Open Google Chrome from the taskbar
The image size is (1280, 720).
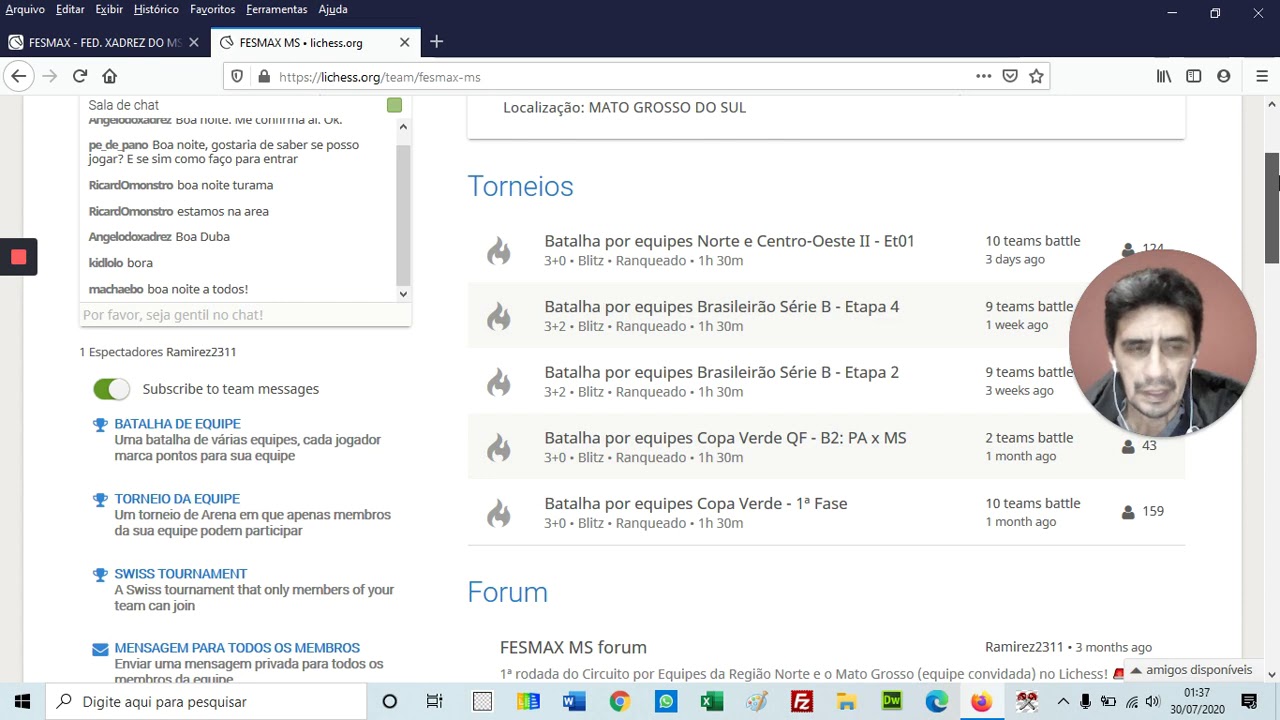620,702
